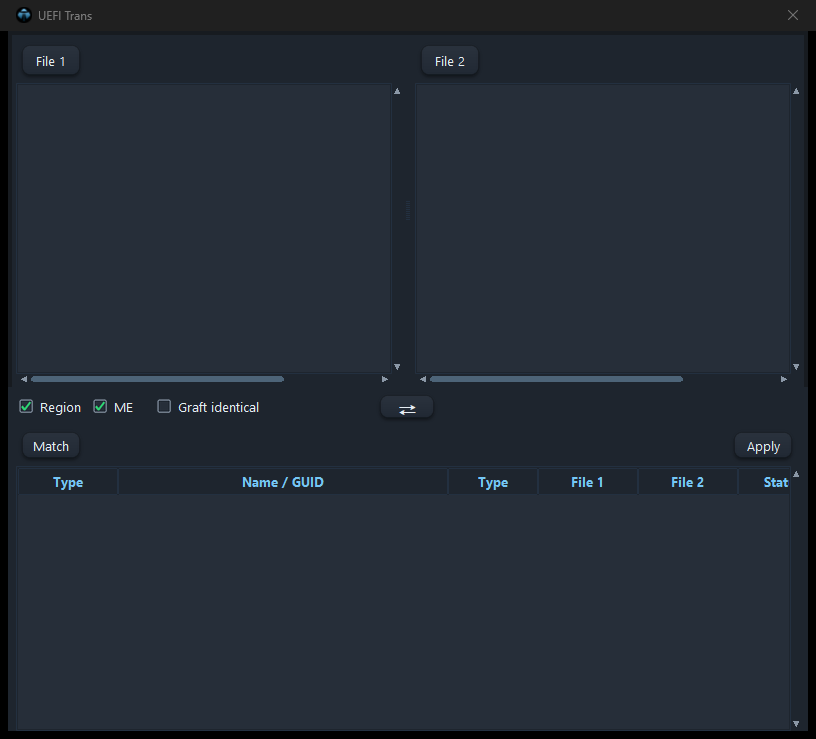Image resolution: width=816 pixels, height=739 pixels.
Task: Click File 2 pane horizontal scrollbar thumb
Action: [x=556, y=379]
